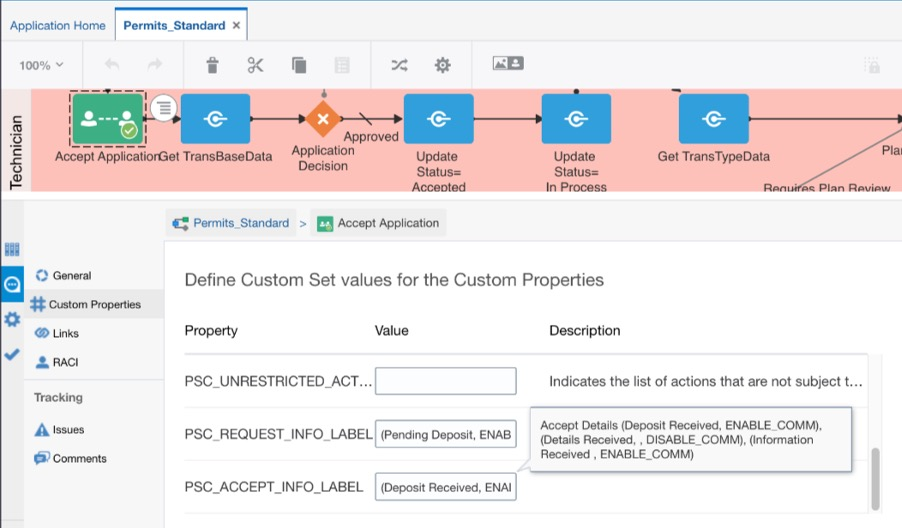Open the gear settings toolbar icon
This screenshot has width=902, height=528.
coord(442,65)
